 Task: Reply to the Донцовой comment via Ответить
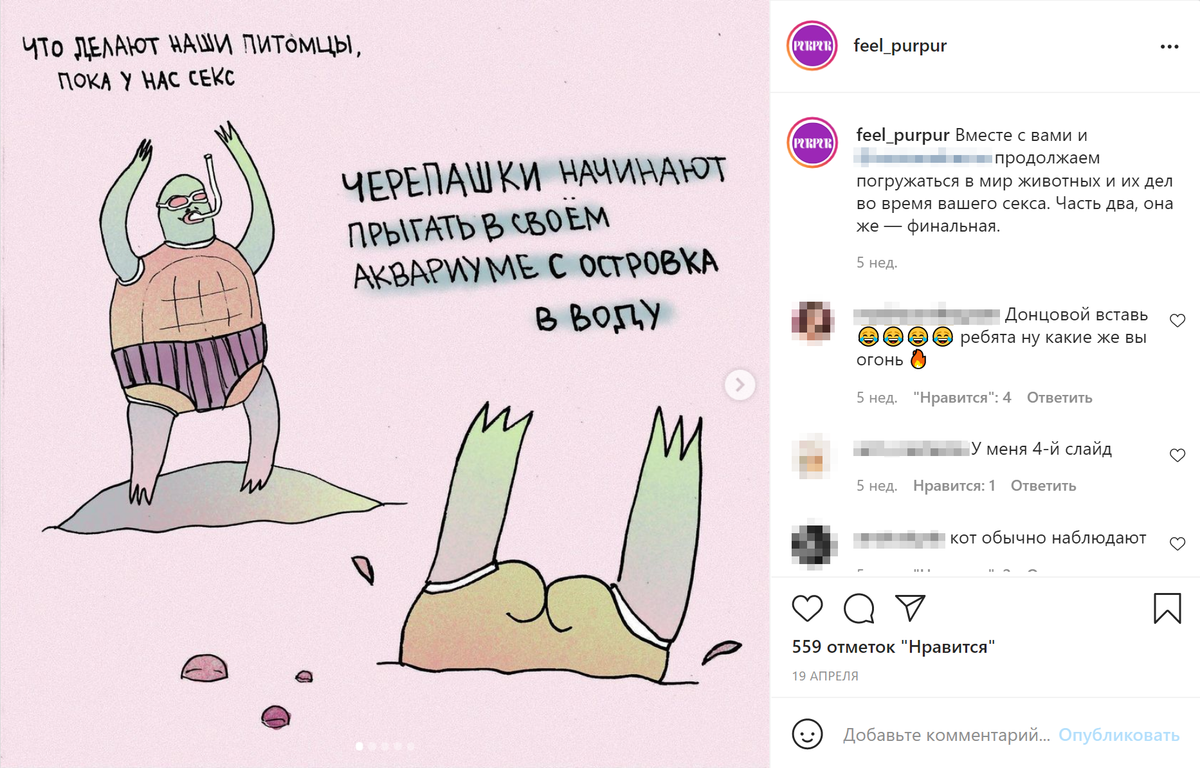[x=1059, y=397]
